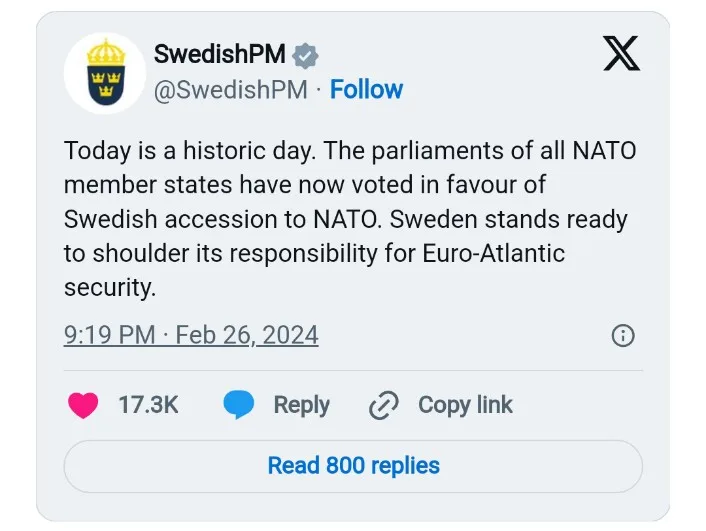Click the tweet's final word "security."
Screen dimensions: 706x531
110,287
